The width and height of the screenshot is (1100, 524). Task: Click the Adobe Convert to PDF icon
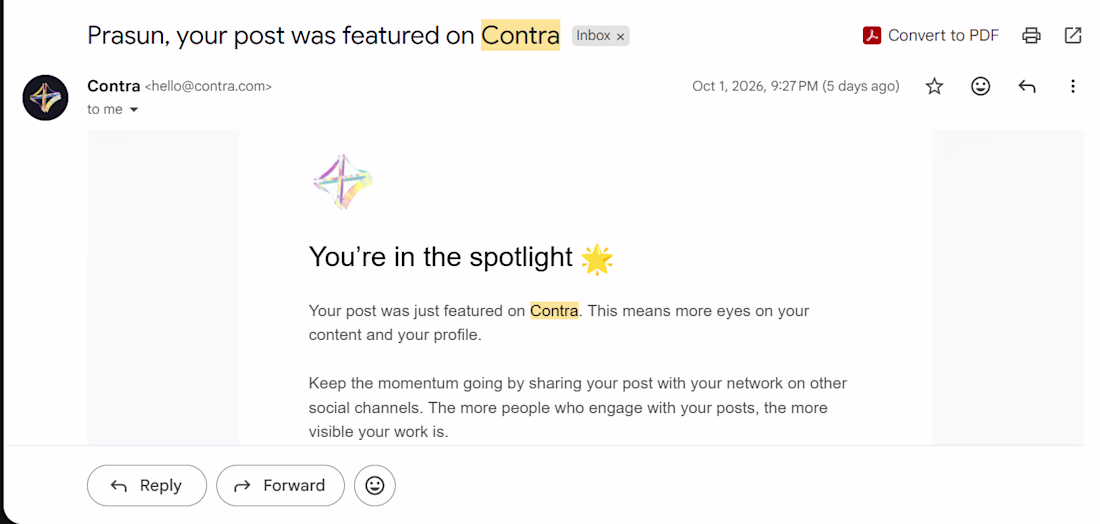[871, 35]
